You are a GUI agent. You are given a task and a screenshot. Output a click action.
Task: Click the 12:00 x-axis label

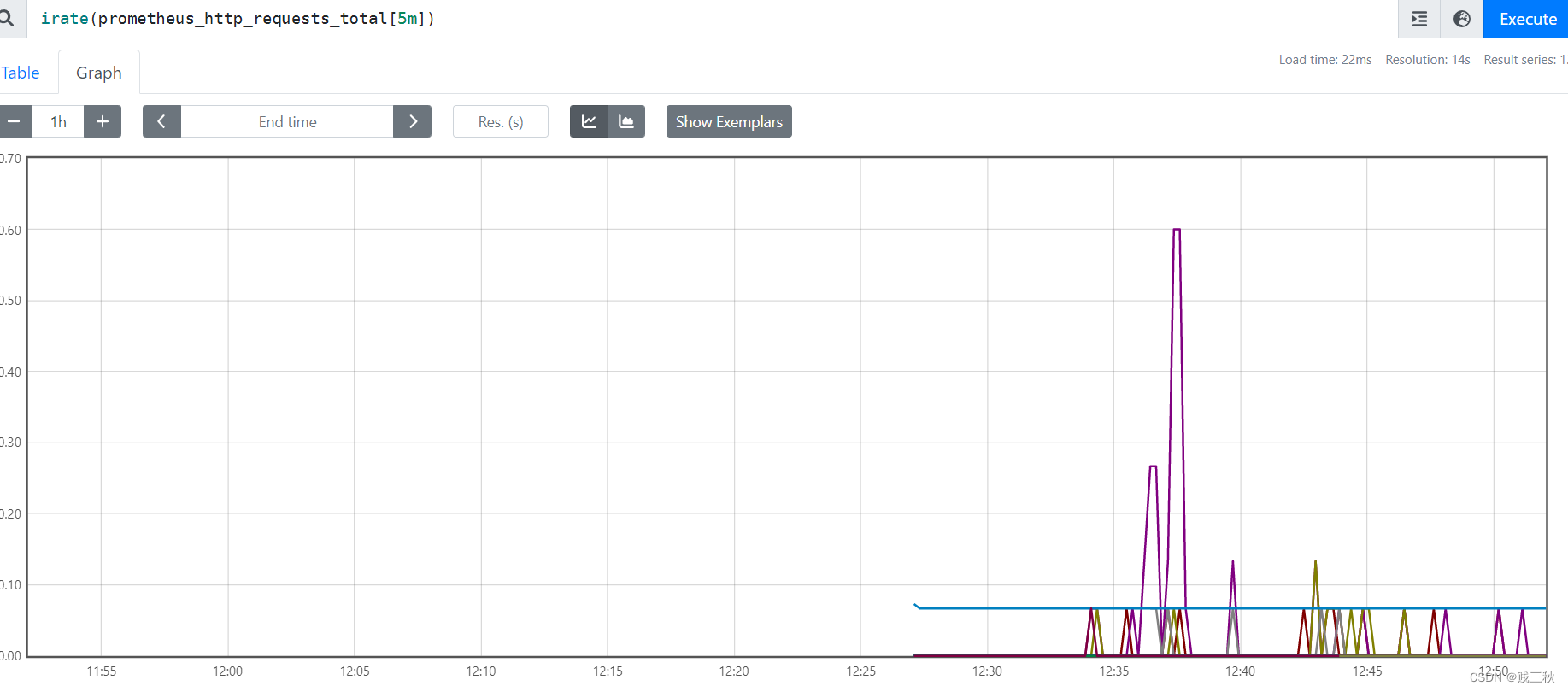227,671
